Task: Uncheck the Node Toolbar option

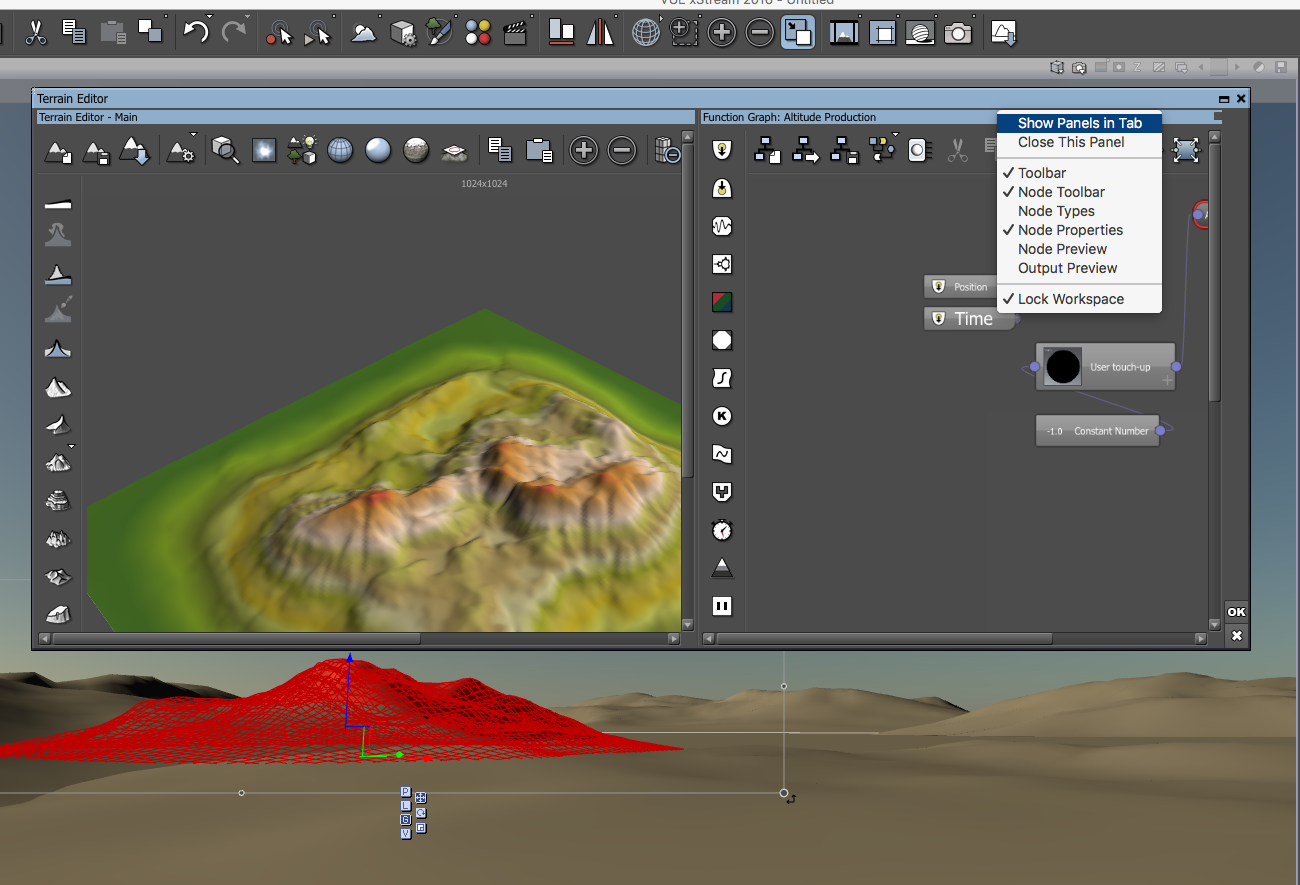Action: 1061,192
